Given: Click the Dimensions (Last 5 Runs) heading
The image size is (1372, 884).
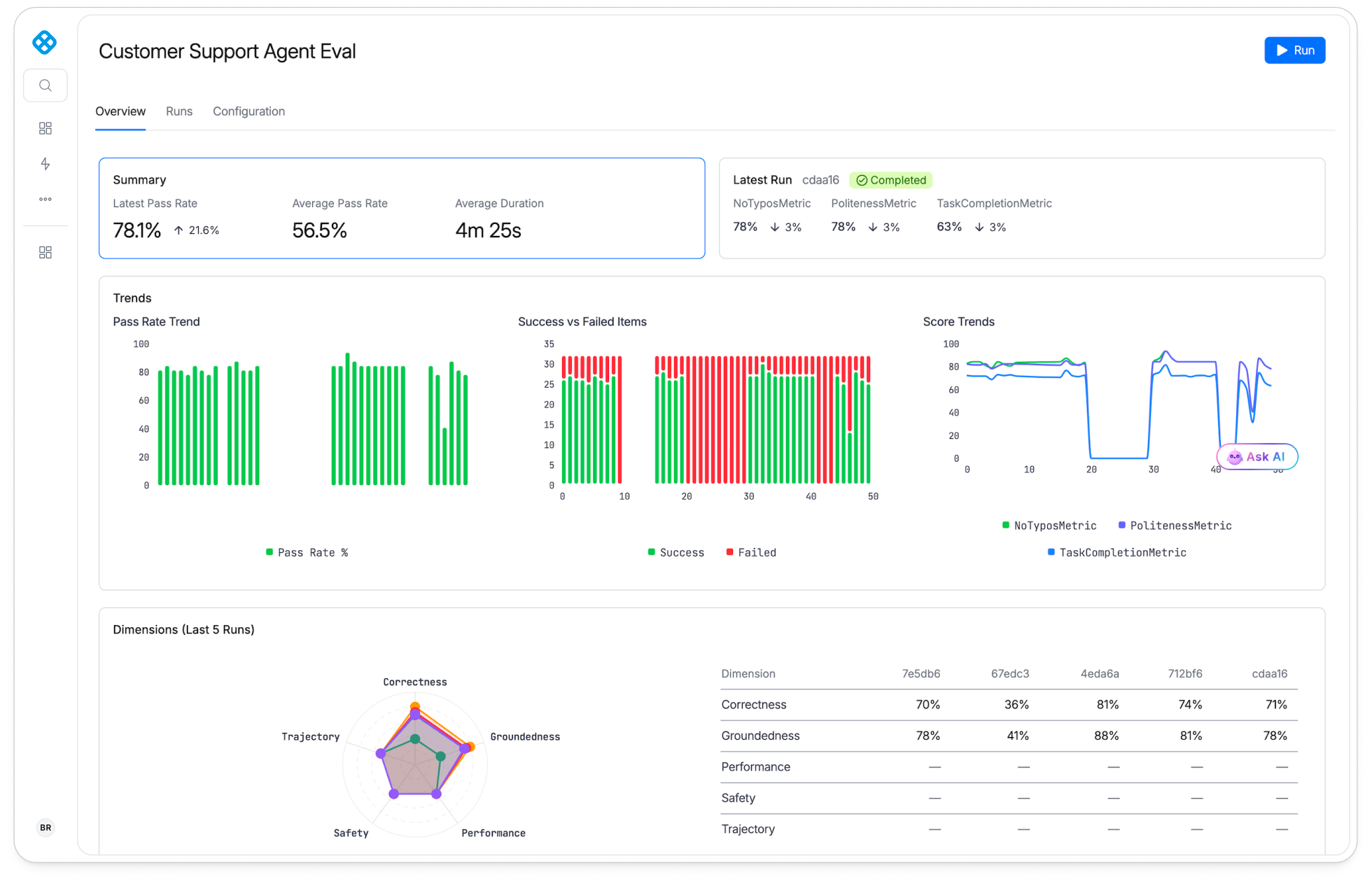Looking at the screenshot, I should tap(183, 630).
